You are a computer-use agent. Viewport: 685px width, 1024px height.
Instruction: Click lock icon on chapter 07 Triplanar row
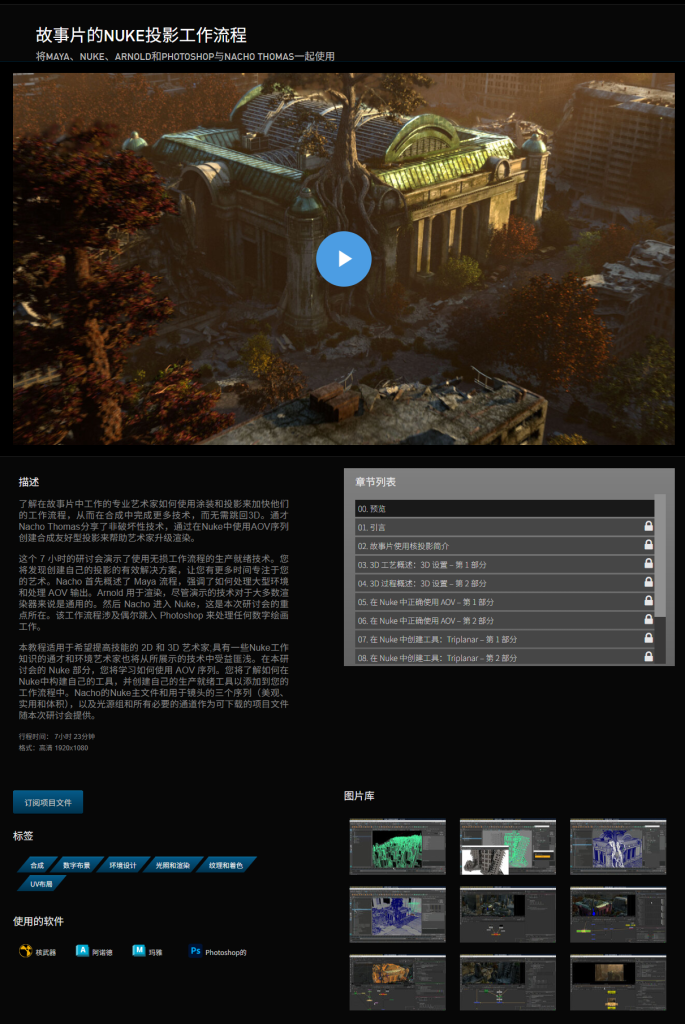pos(648,639)
